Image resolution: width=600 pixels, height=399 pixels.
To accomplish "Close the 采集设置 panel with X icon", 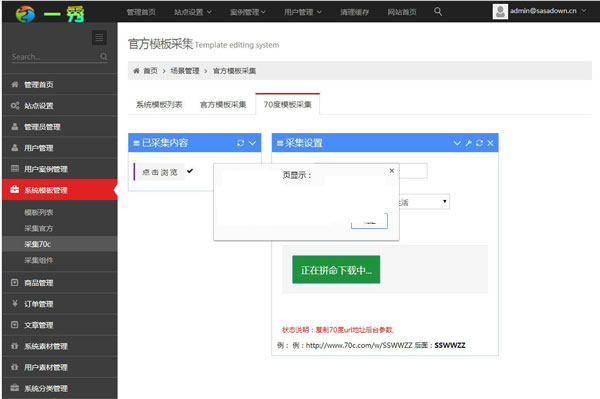I will pos(491,143).
